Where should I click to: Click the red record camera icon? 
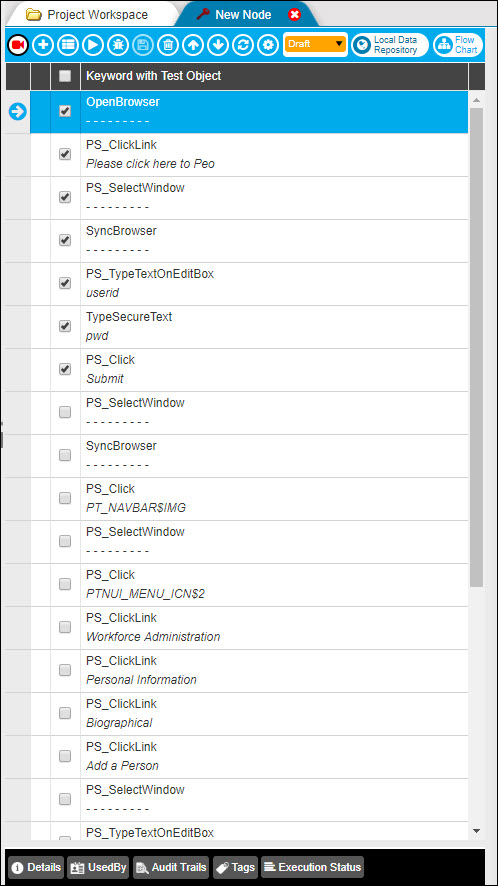pyautogui.click(x=18, y=45)
